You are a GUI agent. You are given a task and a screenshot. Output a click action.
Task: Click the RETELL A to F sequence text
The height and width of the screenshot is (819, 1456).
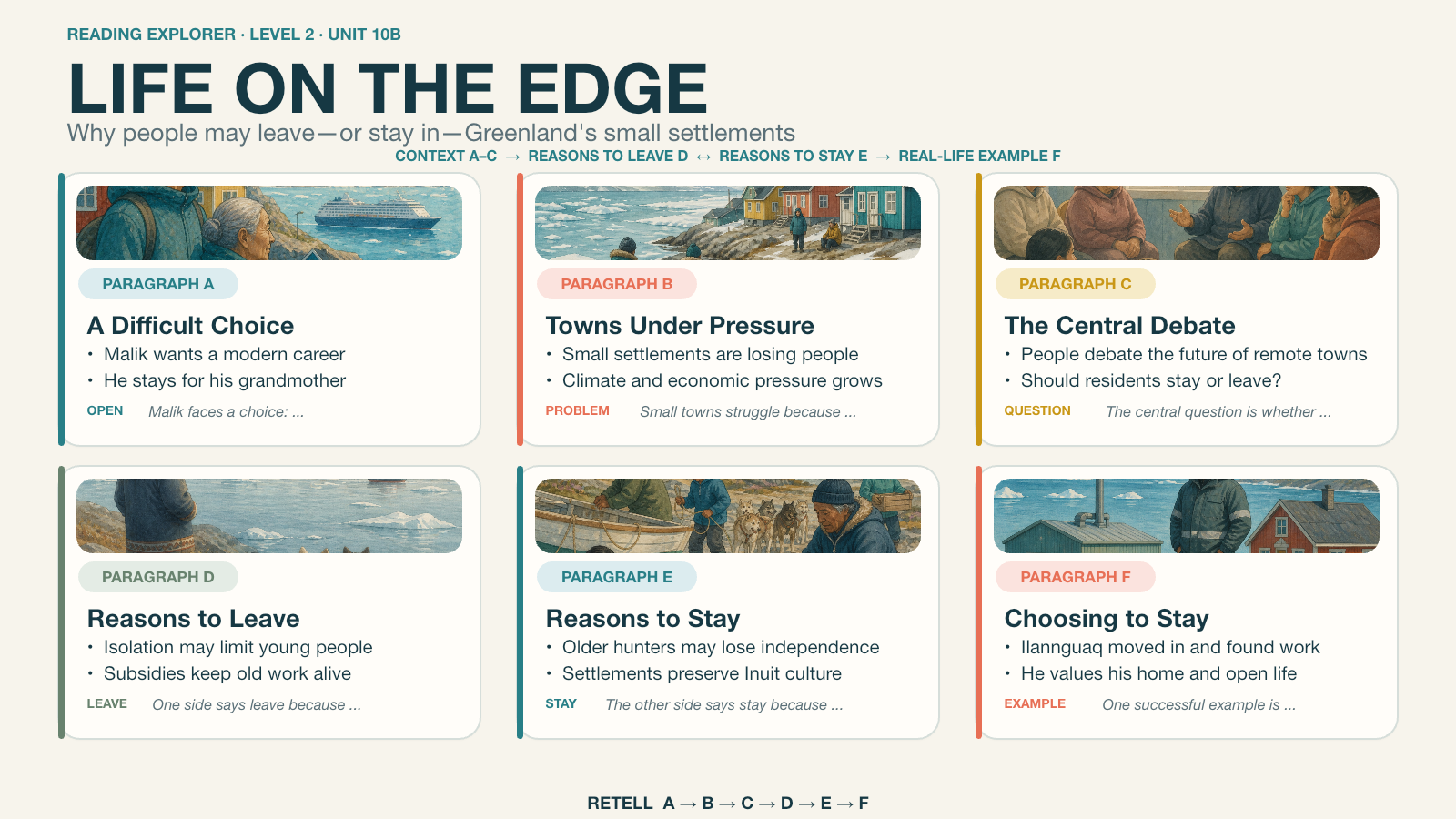(x=728, y=804)
